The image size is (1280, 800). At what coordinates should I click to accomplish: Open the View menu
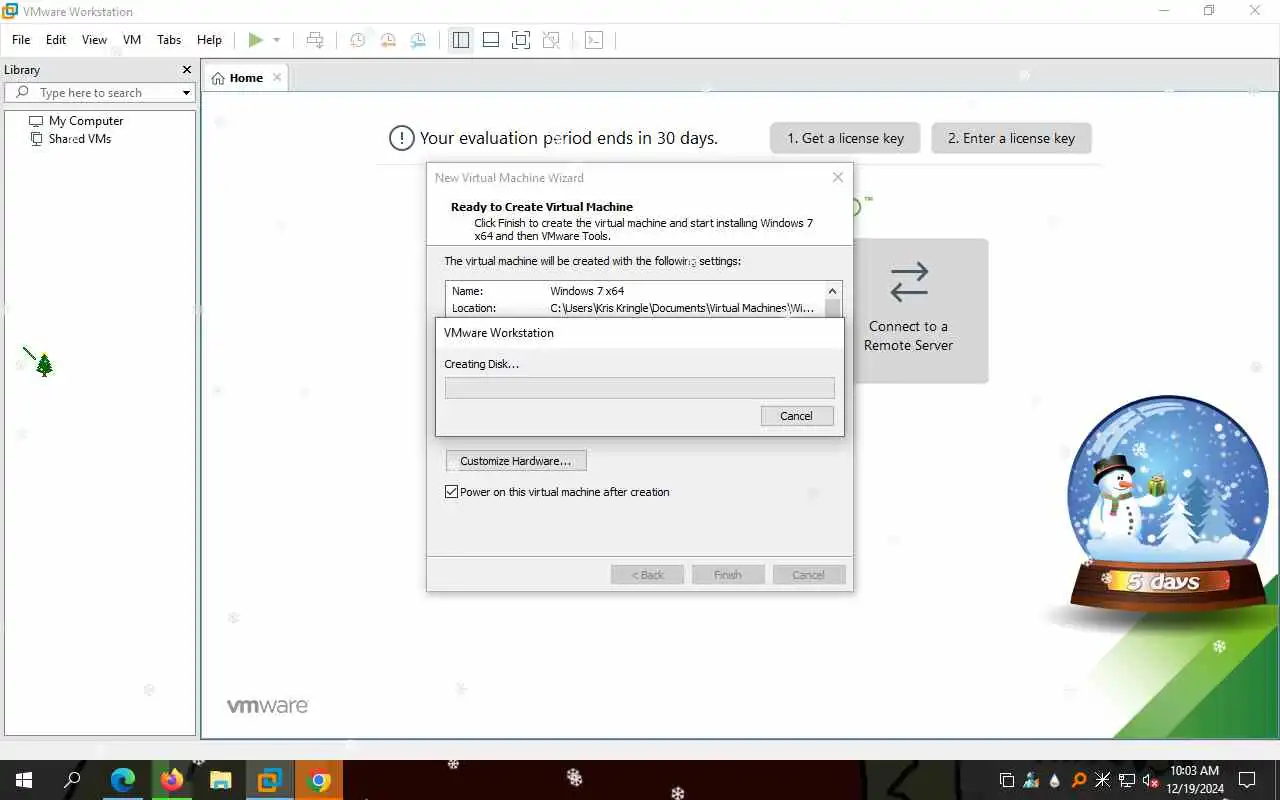[x=94, y=40]
